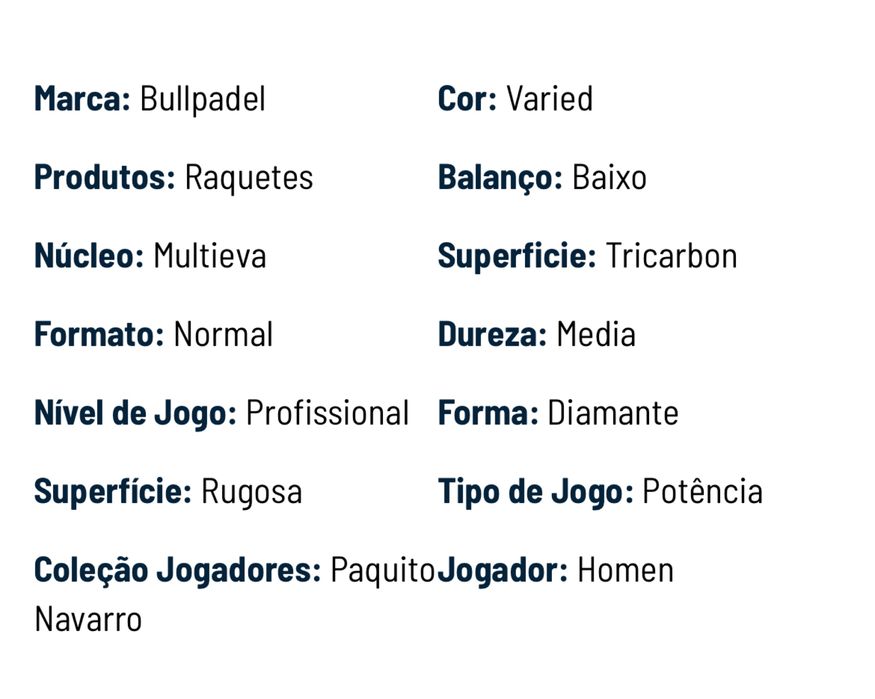Click the Potência game type value
The image size is (875, 699).
[x=702, y=492]
